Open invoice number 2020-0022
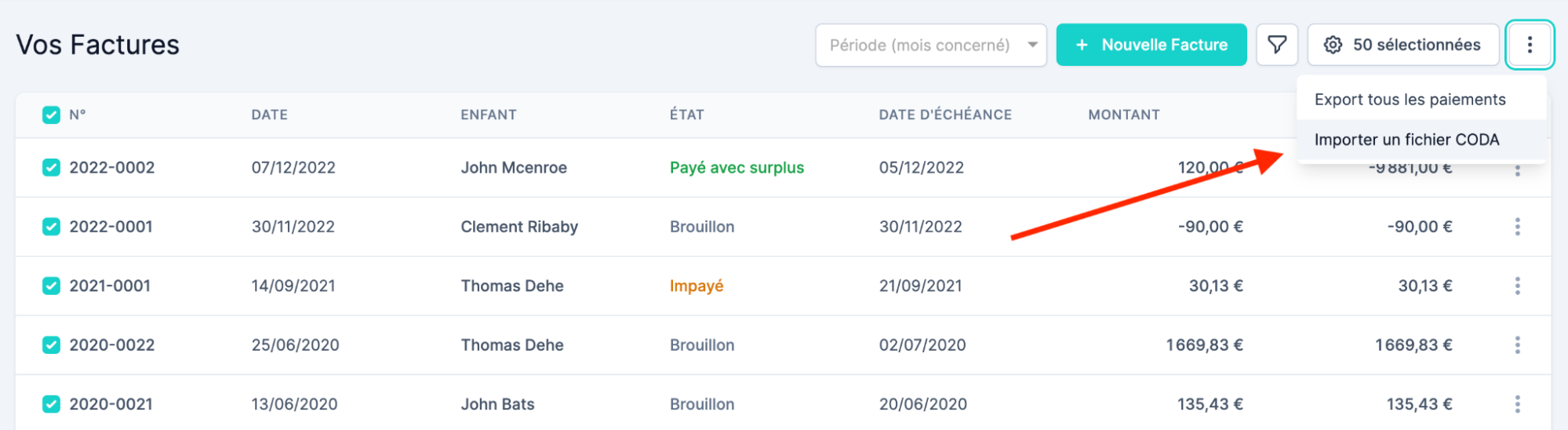Viewport: 1568px width, 430px height. coord(111,345)
